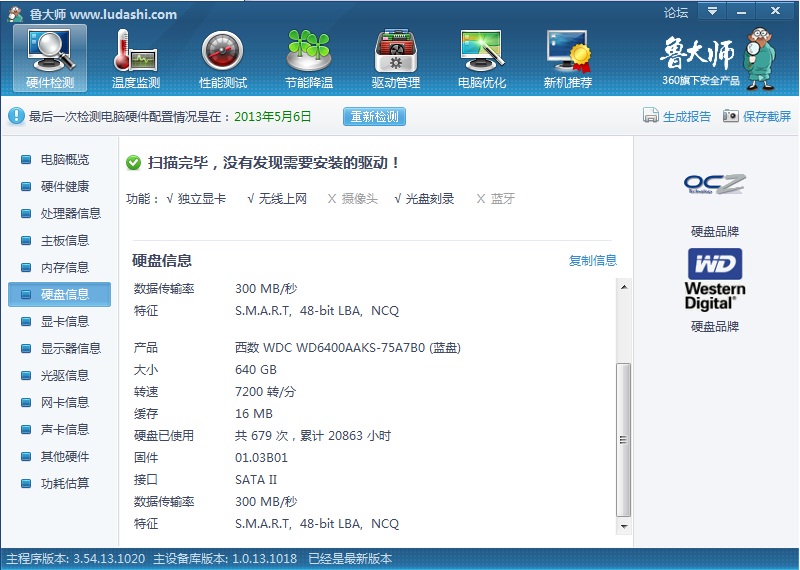Click the speed value 7200 转/分
The image size is (800, 570).
pyautogui.click(x=265, y=392)
